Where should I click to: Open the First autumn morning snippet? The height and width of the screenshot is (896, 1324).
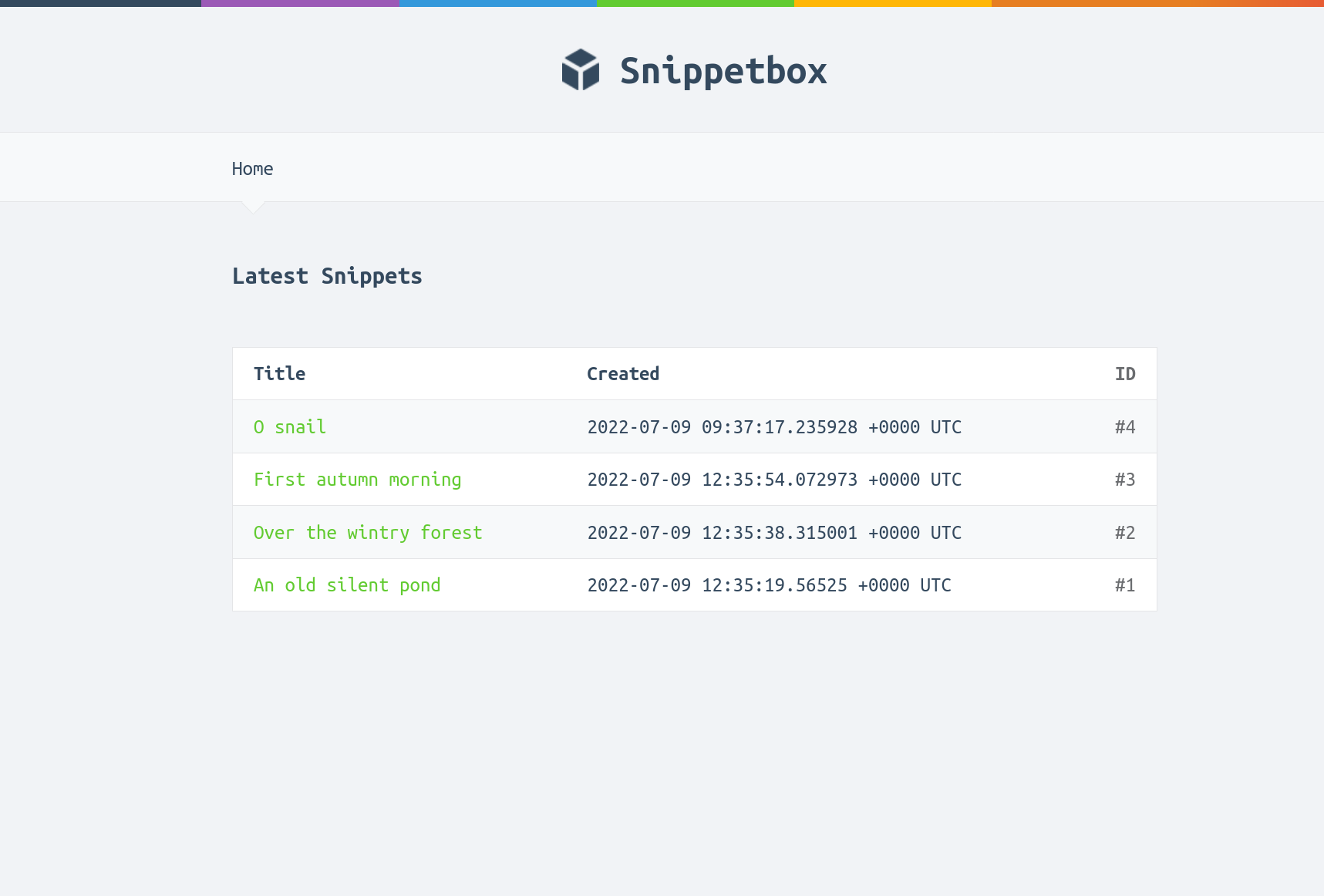point(358,479)
